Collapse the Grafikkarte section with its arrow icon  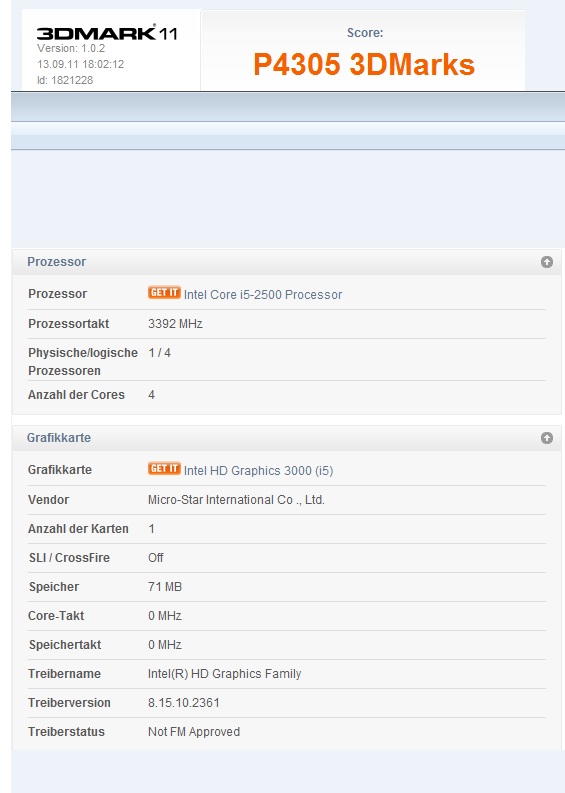(x=546, y=438)
